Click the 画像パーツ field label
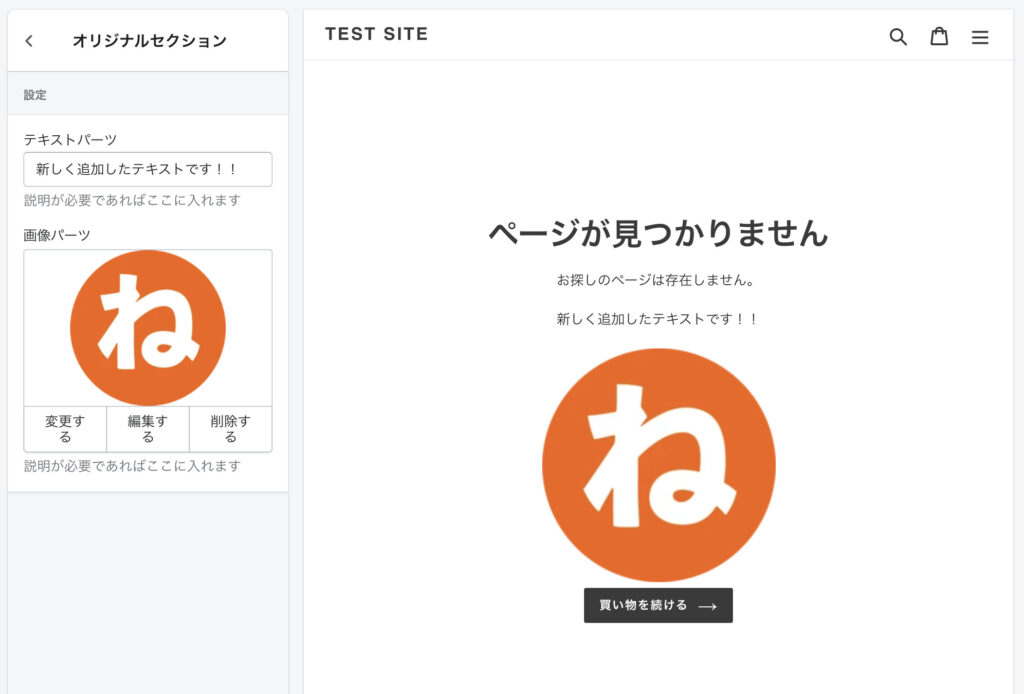 click(57, 235)
